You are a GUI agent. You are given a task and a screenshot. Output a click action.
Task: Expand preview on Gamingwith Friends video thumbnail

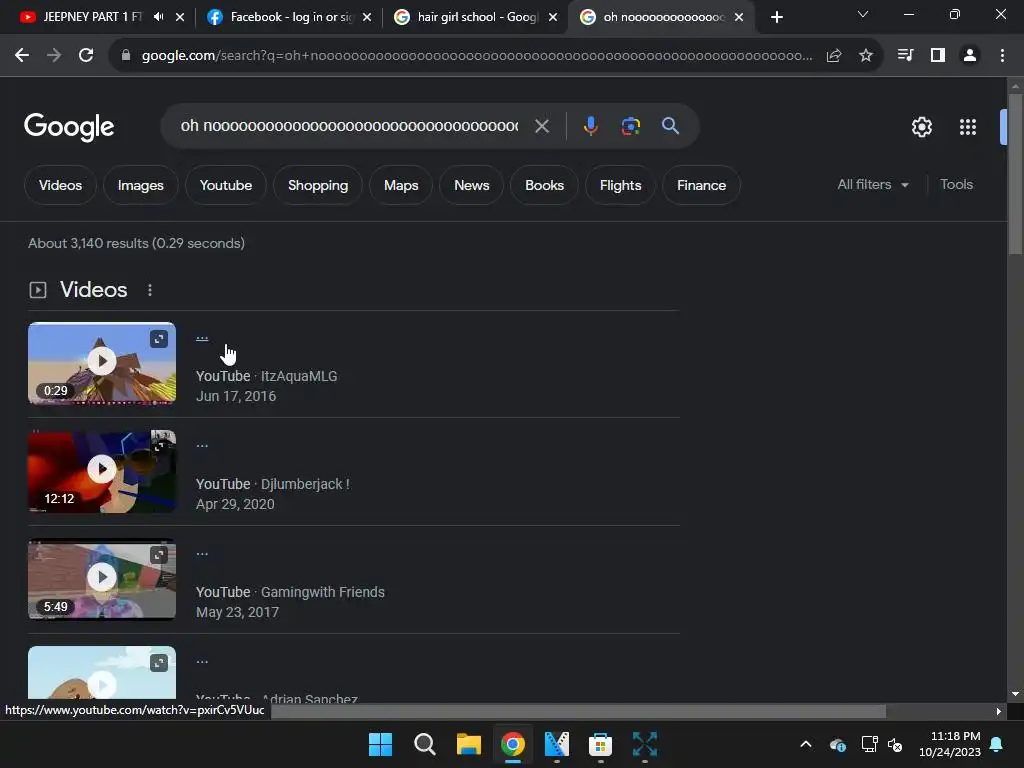pos(159,555)
